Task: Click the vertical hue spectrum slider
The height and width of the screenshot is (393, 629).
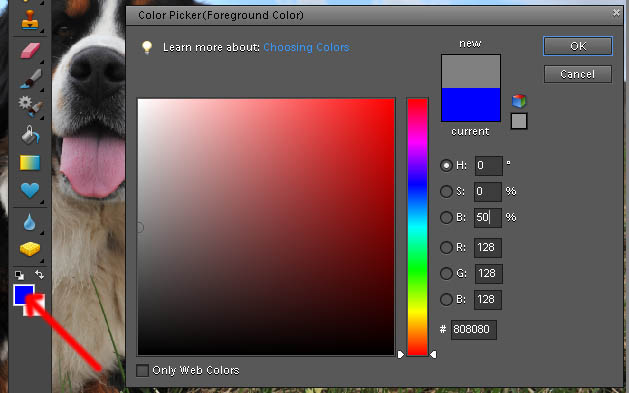Action: [417, 227]
